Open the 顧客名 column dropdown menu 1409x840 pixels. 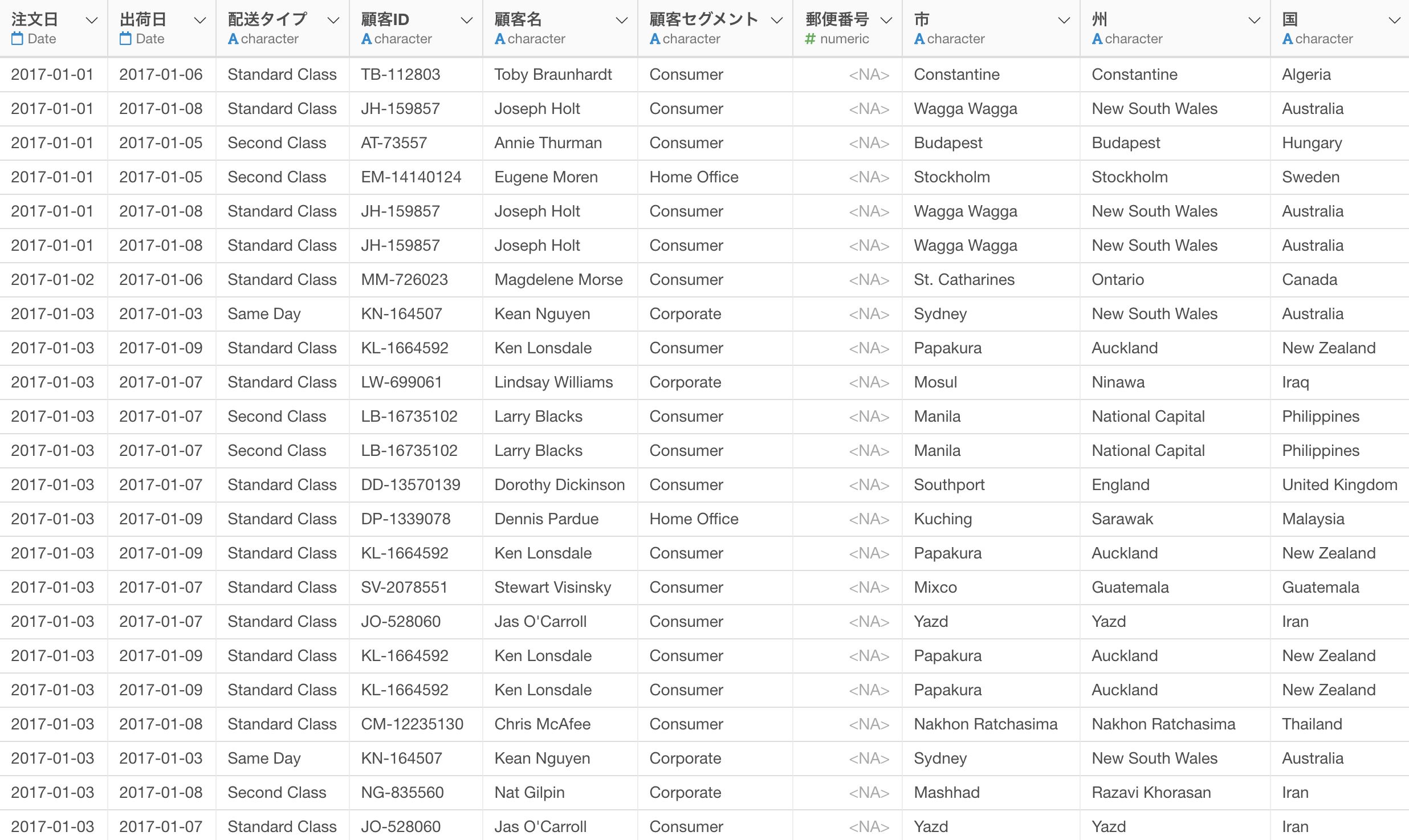pos(621,21)
